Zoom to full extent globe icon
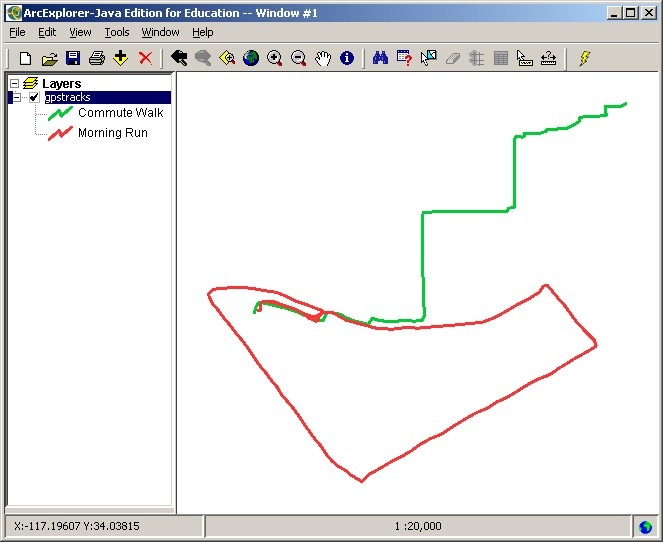This screenshot has height=542, width=663. click(x=251, y=58)
